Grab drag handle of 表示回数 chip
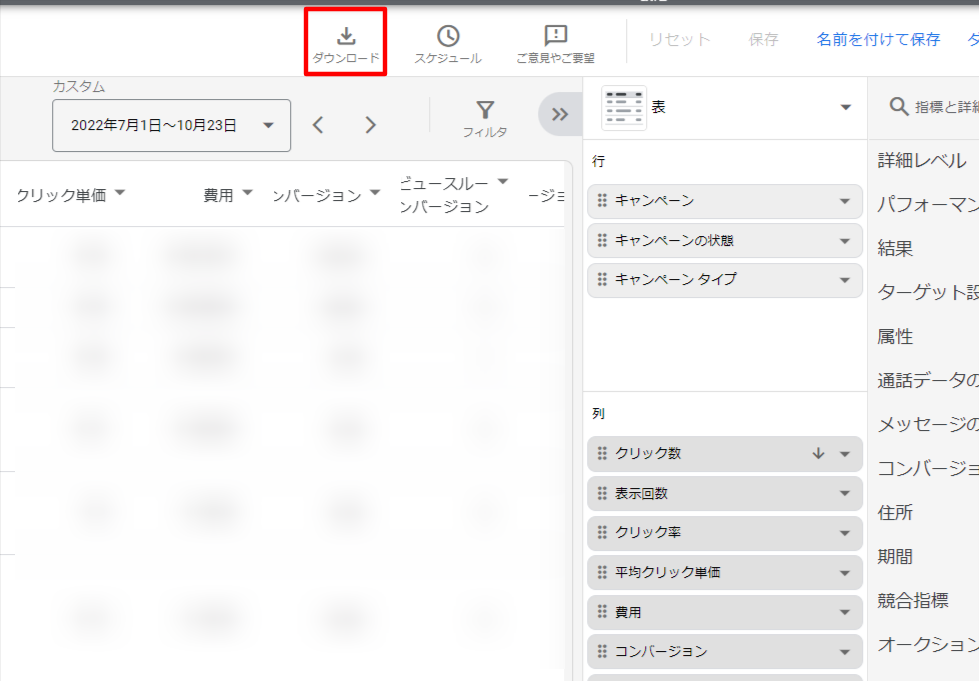The width and height of the screenshot is (979, 681). pos(602,493)
